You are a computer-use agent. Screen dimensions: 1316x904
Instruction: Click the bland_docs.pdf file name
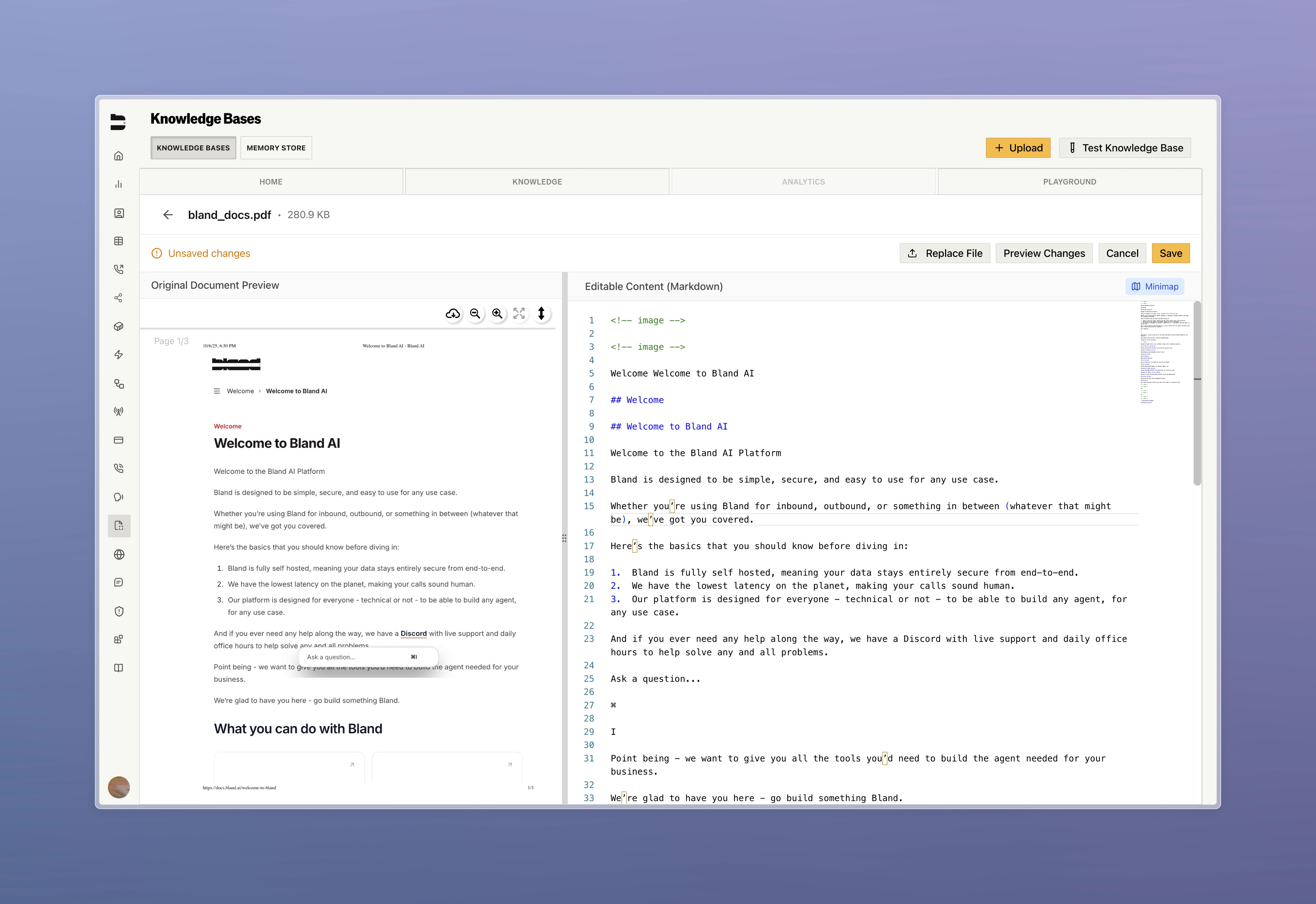click(x=229, y=215)
